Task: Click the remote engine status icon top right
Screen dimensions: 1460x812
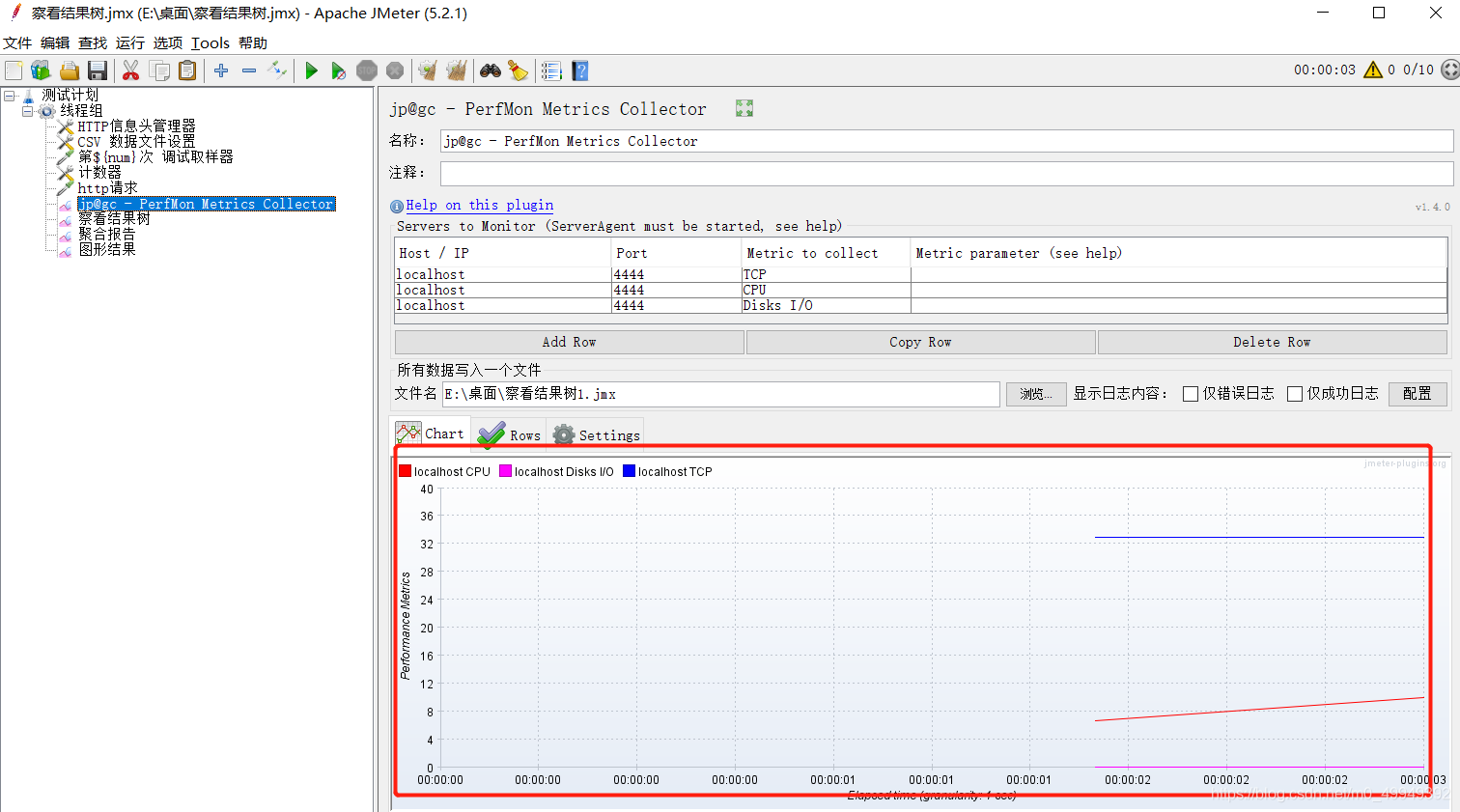Action: coord(1450,70)
